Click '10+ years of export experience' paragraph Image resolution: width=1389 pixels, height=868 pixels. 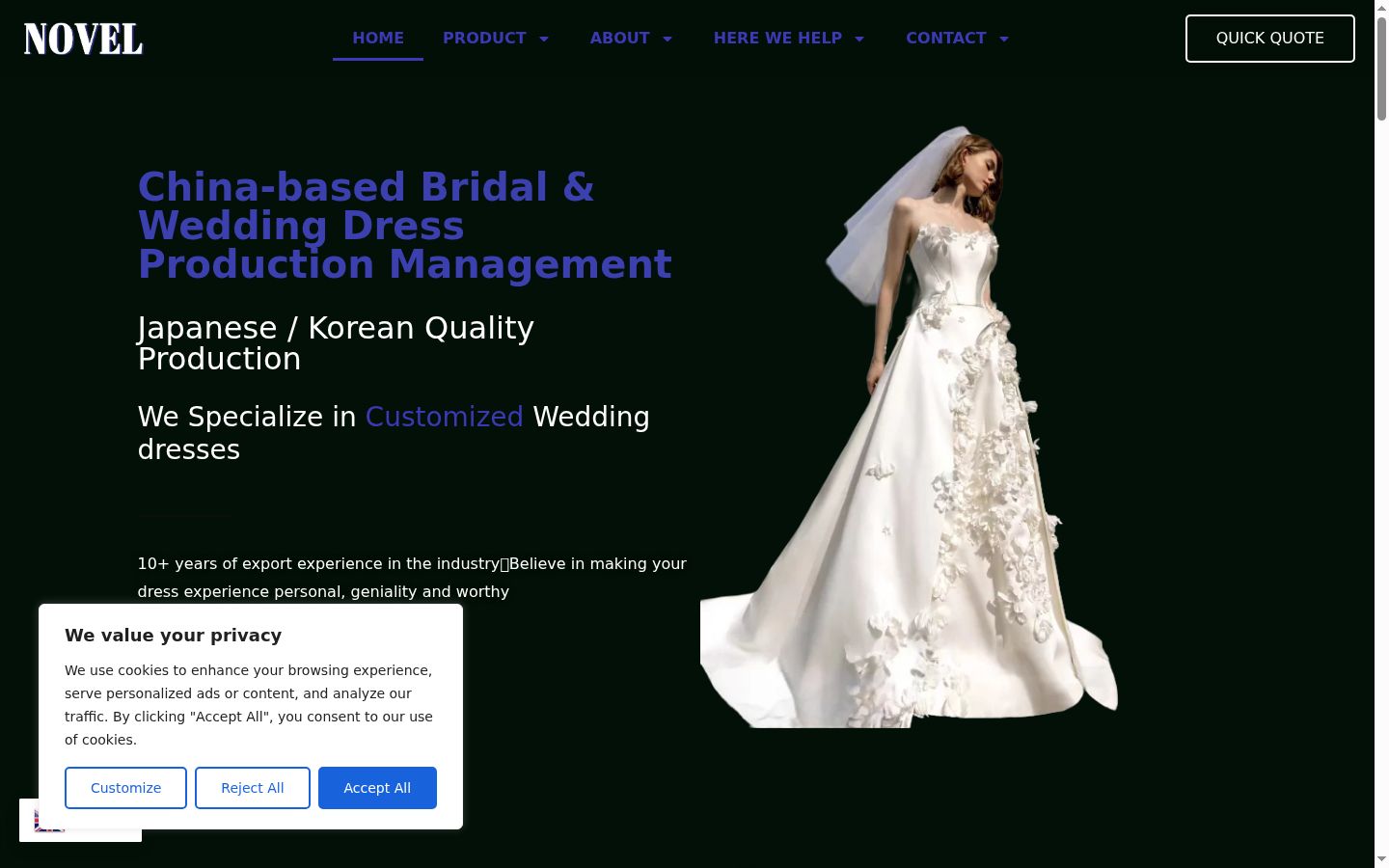(412, 578)
